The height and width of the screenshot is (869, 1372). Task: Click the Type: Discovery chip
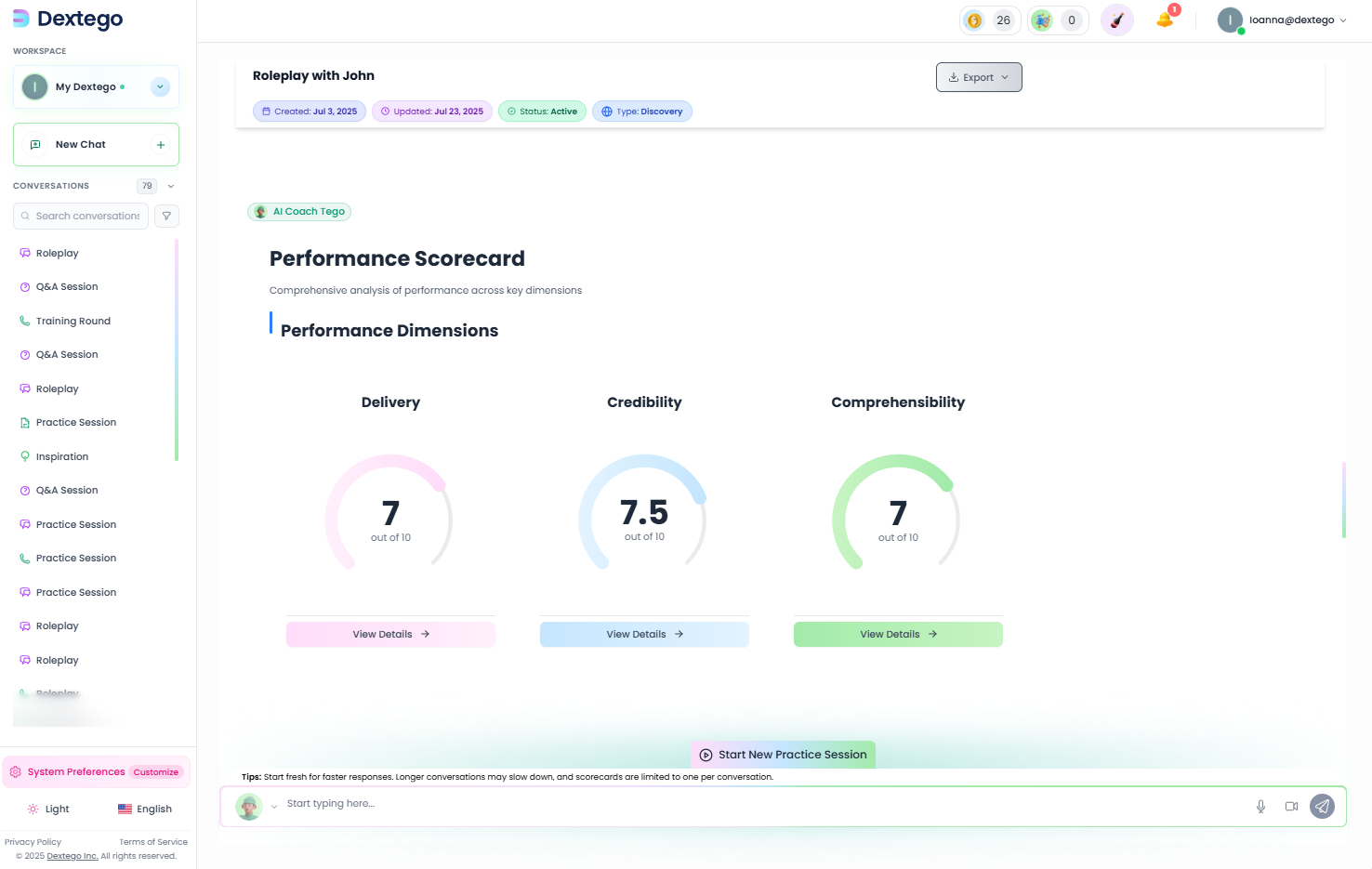point(642,112)
